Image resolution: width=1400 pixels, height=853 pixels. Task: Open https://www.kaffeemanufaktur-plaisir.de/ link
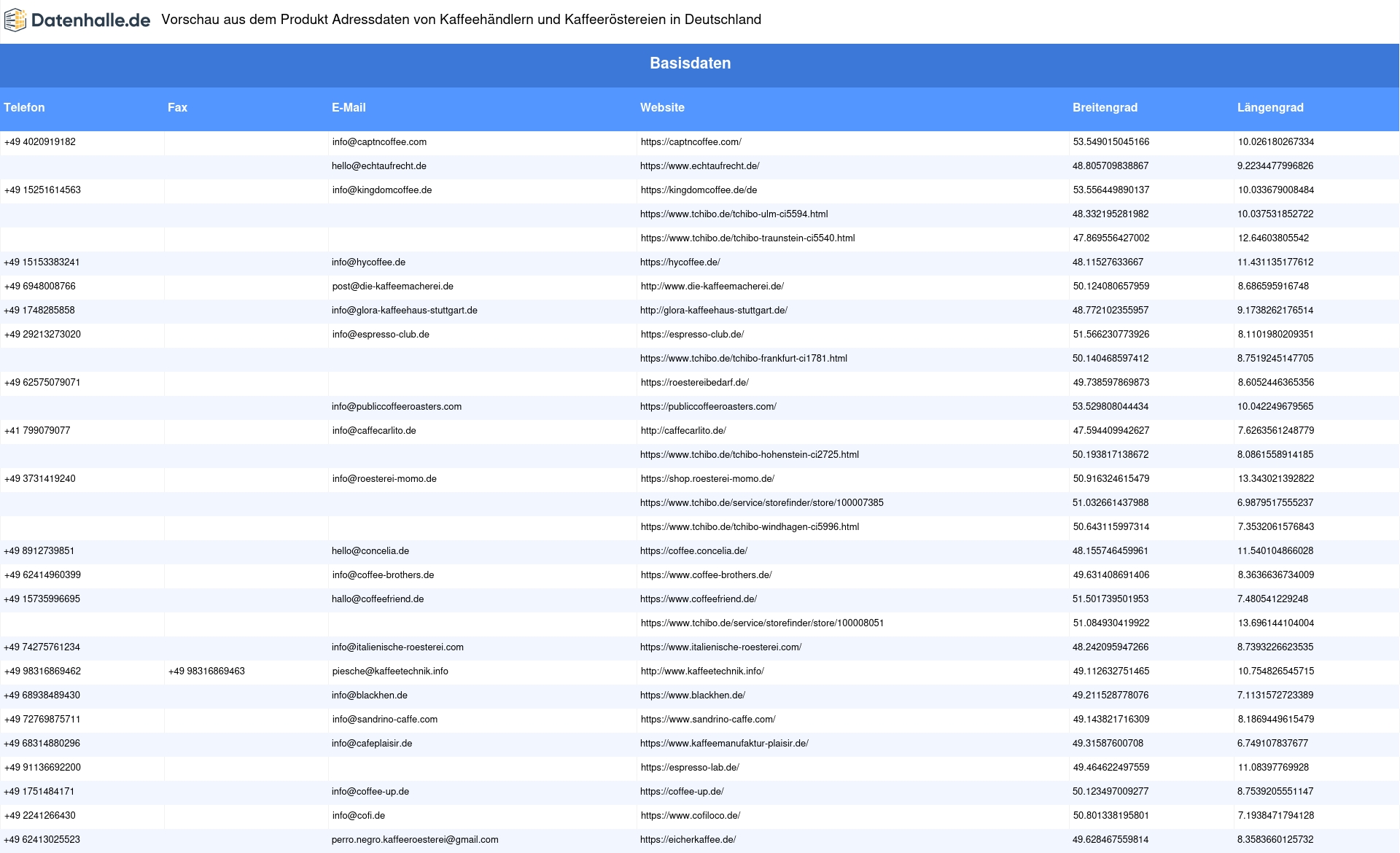[724, 744]
